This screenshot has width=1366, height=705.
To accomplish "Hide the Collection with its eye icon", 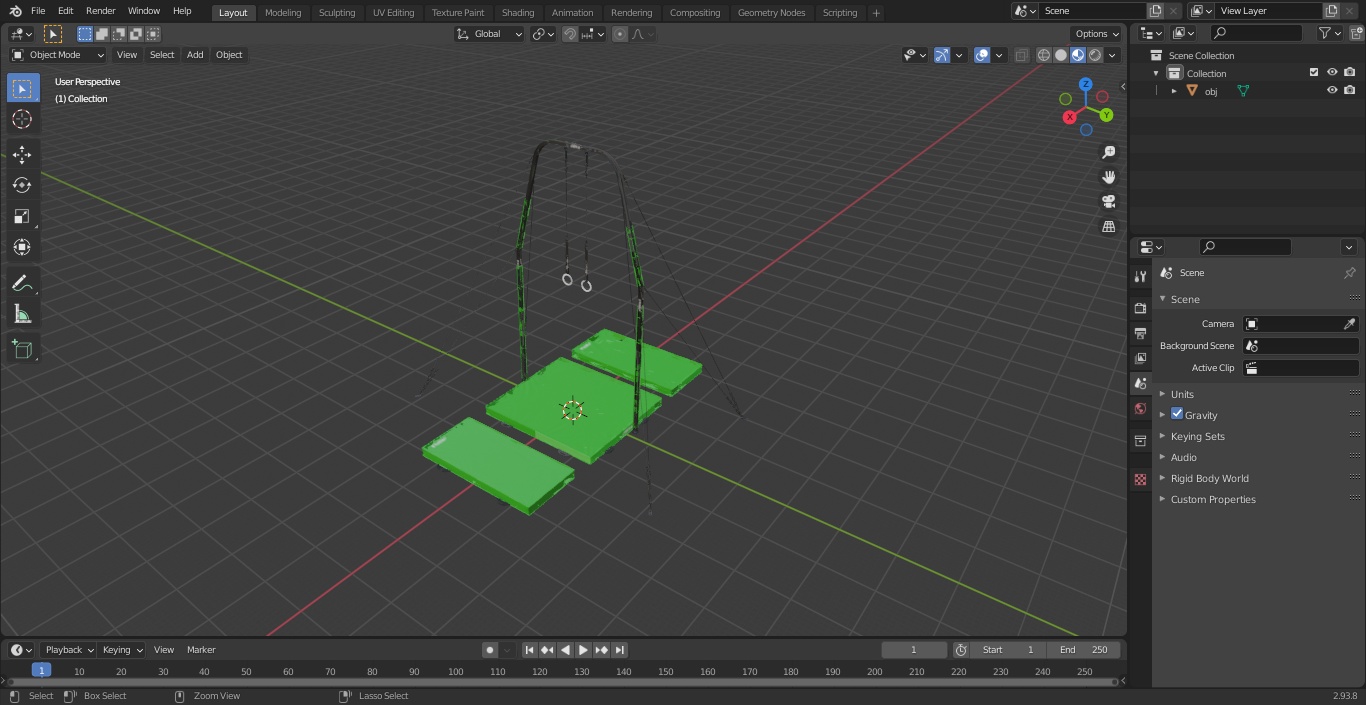I will tap(1332, 73).
